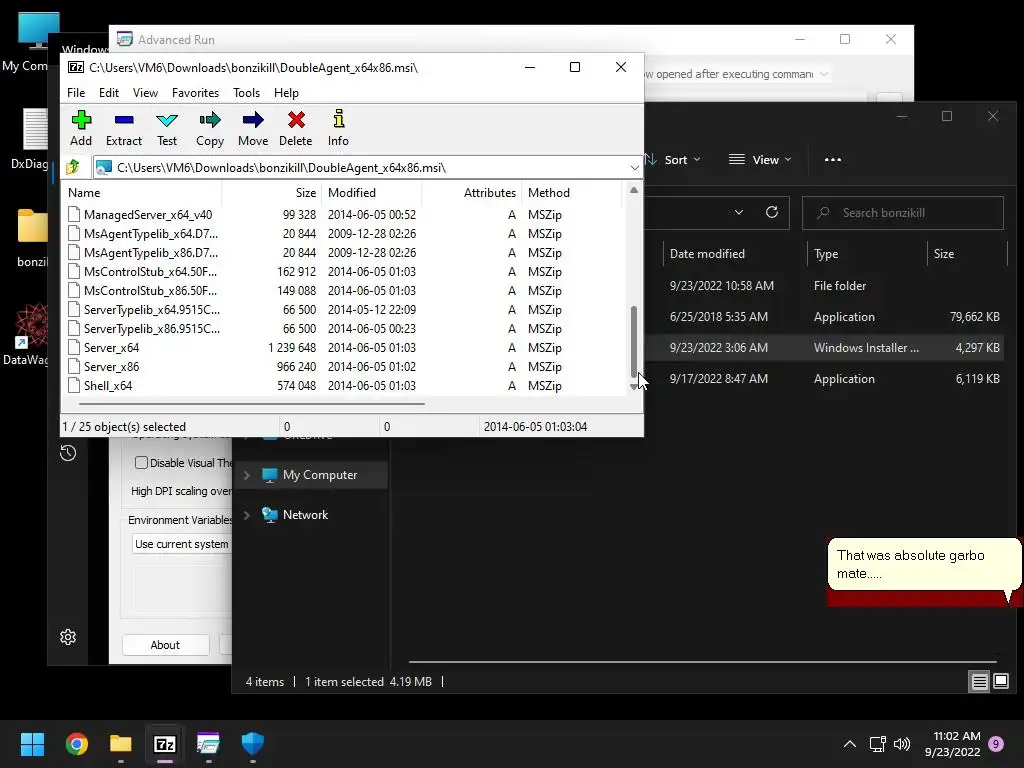Switch Explorer to details view icon
This screenshot has width=1024, height=768.
[x=980, y=682]
